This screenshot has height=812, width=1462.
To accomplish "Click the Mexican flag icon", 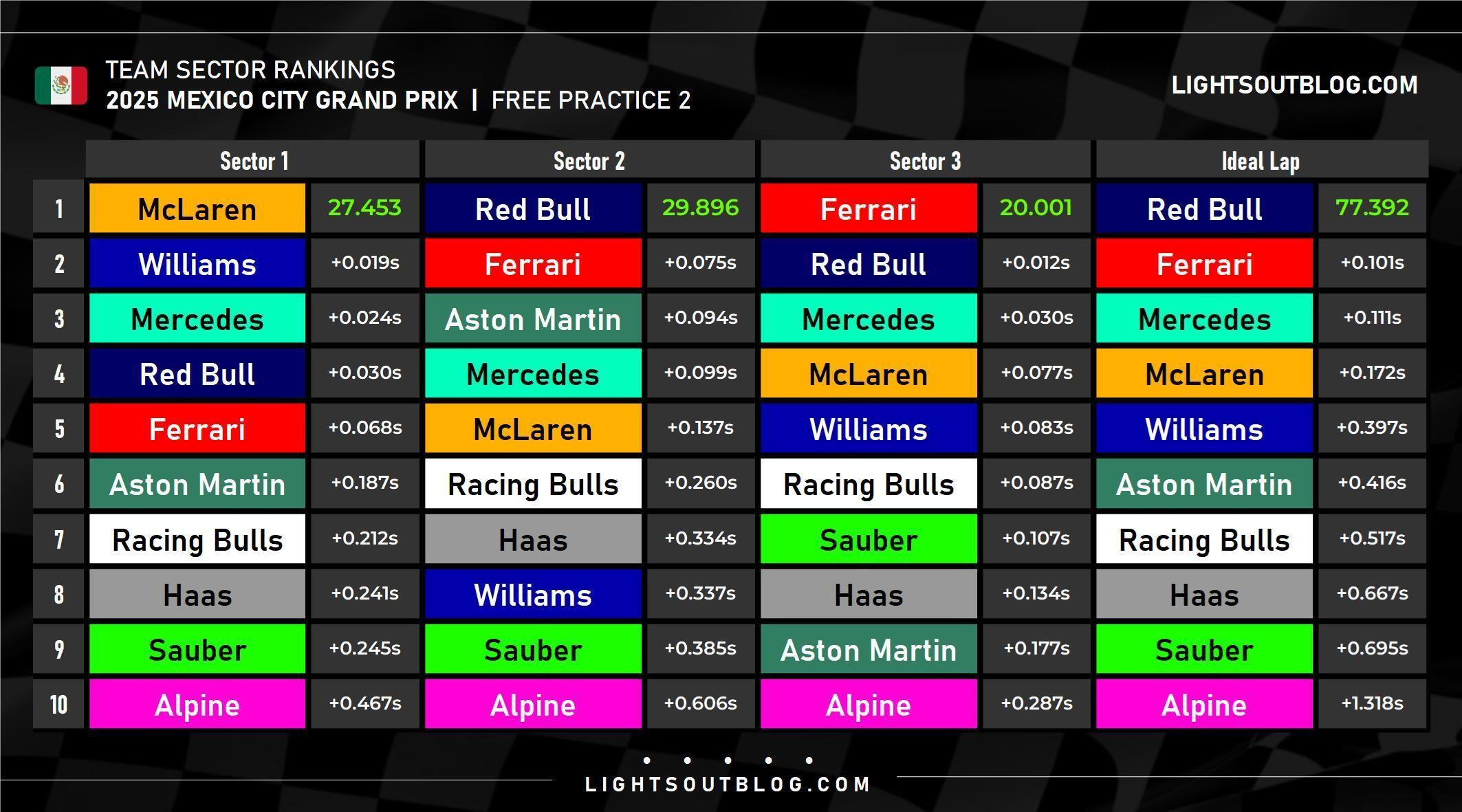I will [61, 85].
